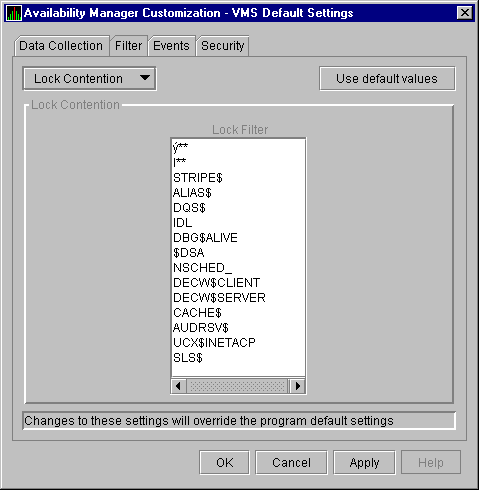Click the left scroll arrow of Lock Filter
Image resolution: width=479 pixels, height=490 pixels.
pyautogui.click(x=179, y=386)
